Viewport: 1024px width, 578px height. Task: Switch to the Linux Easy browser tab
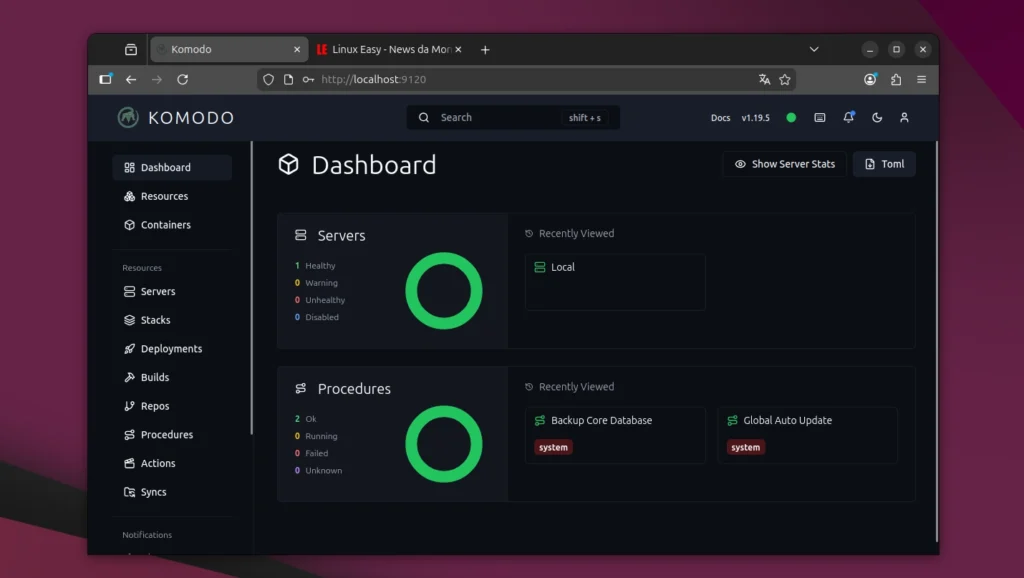click(384, 48)
